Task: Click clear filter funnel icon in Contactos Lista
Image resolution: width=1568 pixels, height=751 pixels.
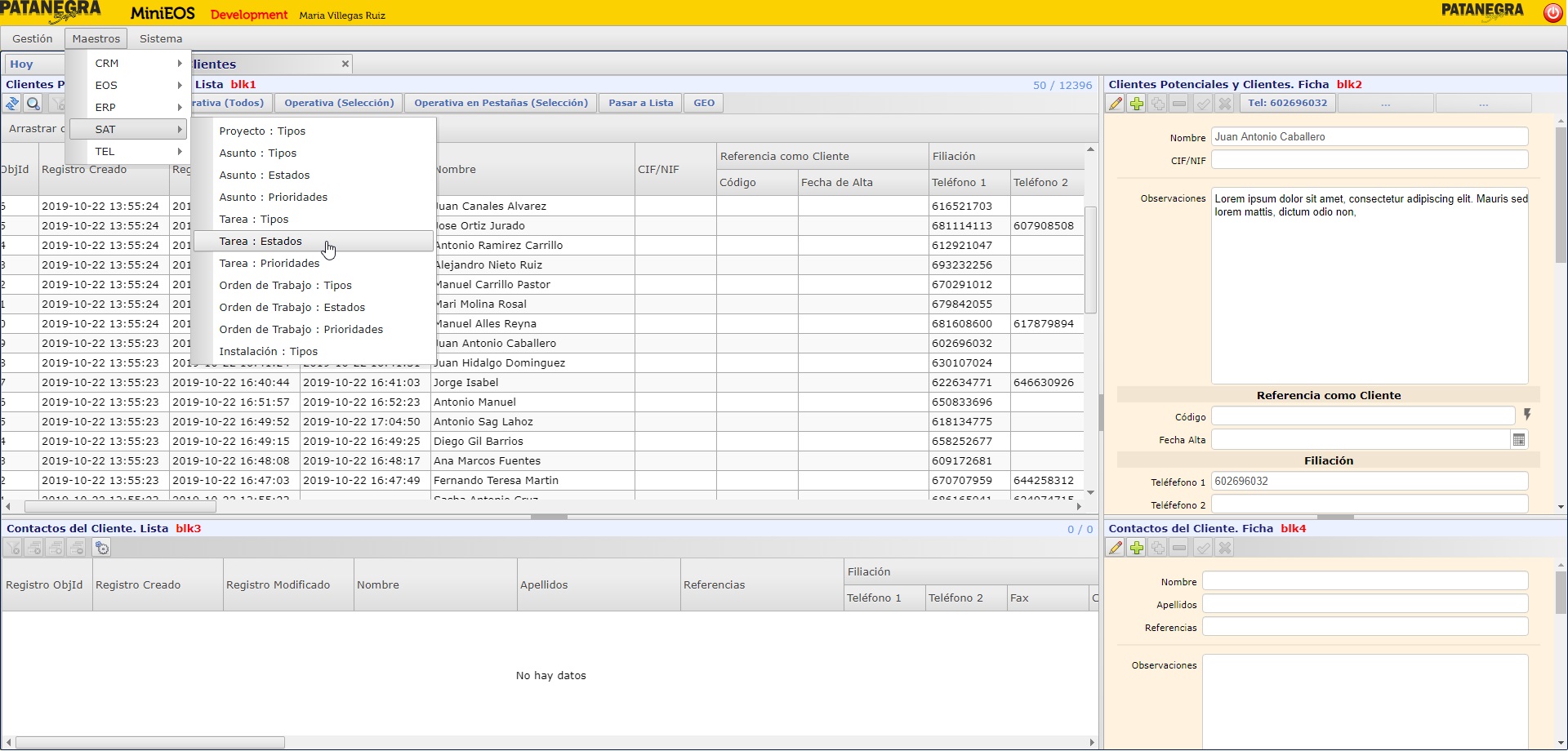Action: point(13,548)
